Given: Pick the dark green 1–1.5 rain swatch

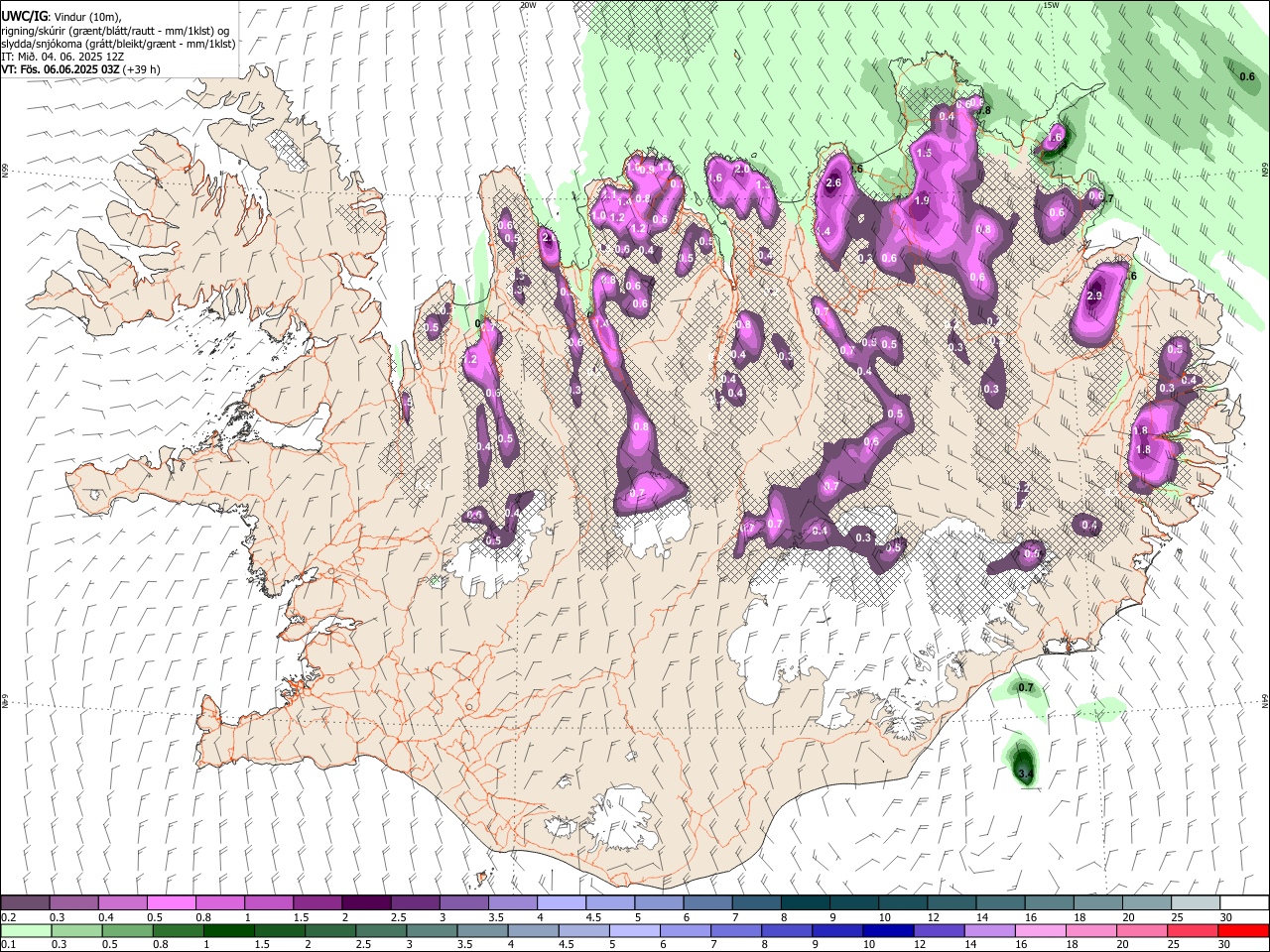Looking at the screenshot, I should pos(228,930).
